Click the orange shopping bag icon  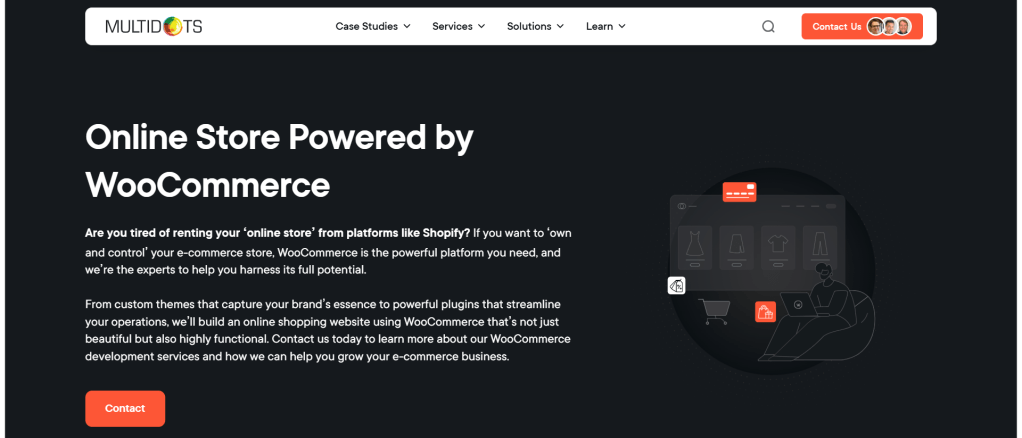(765, 312)
